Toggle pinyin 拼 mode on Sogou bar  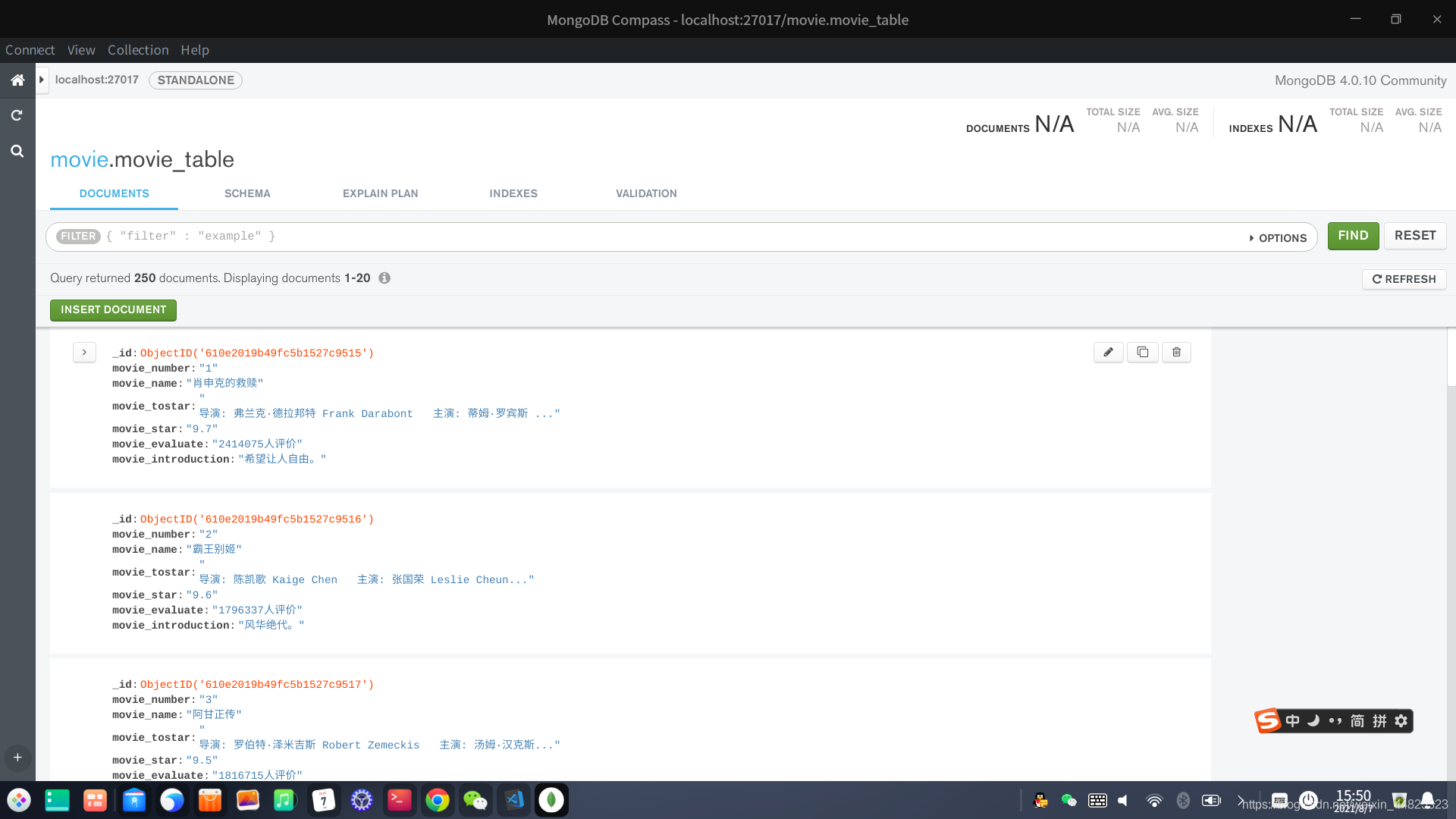pyautogui.click(x=1379, y=721)
